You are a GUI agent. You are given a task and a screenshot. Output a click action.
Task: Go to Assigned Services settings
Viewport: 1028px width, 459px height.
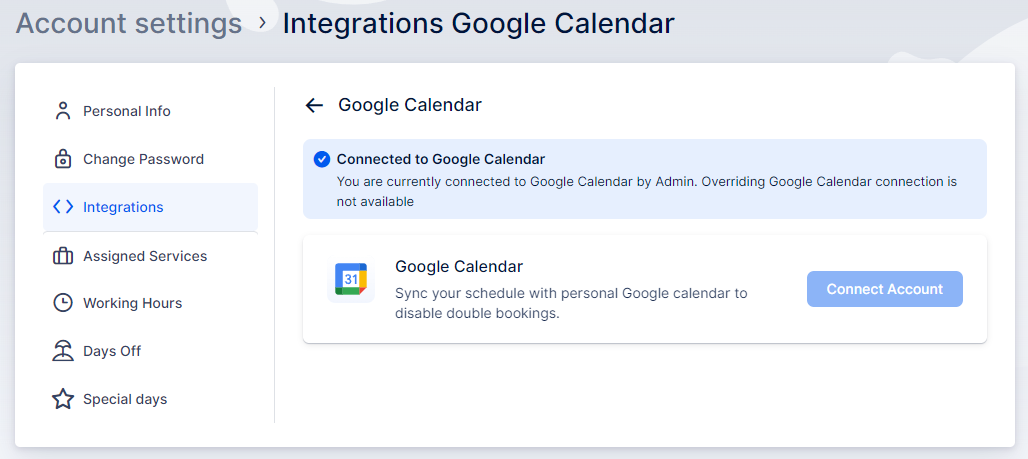145,256
